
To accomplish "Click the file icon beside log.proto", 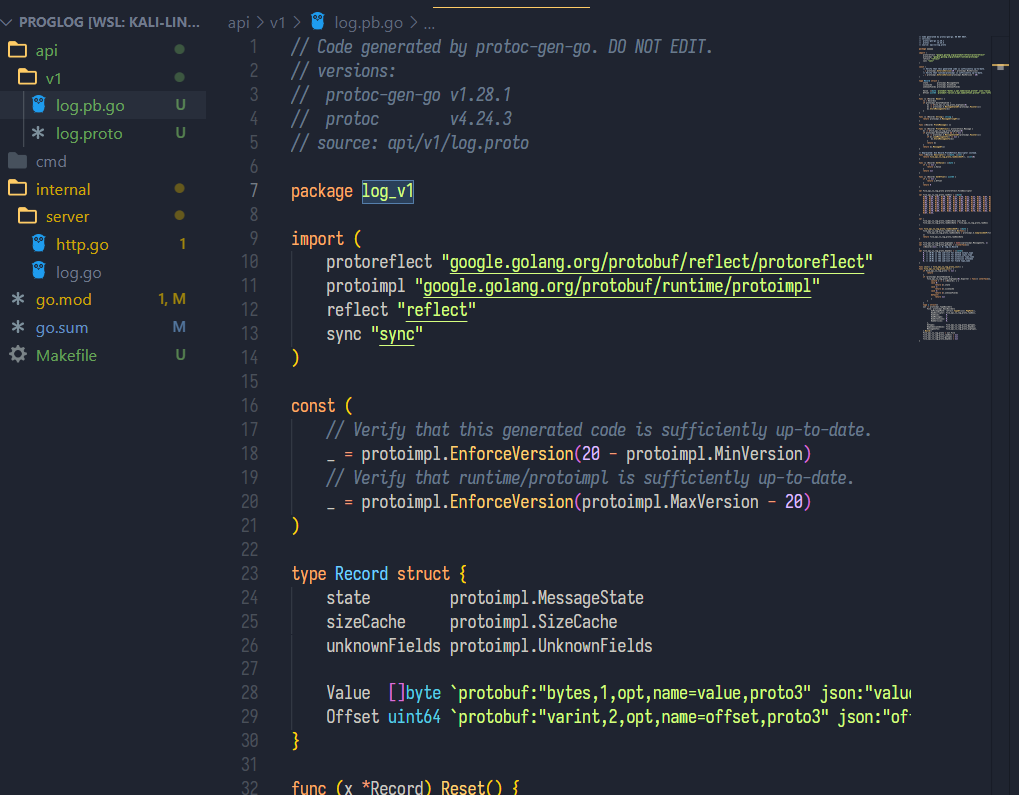I will [x=37, y=132].
